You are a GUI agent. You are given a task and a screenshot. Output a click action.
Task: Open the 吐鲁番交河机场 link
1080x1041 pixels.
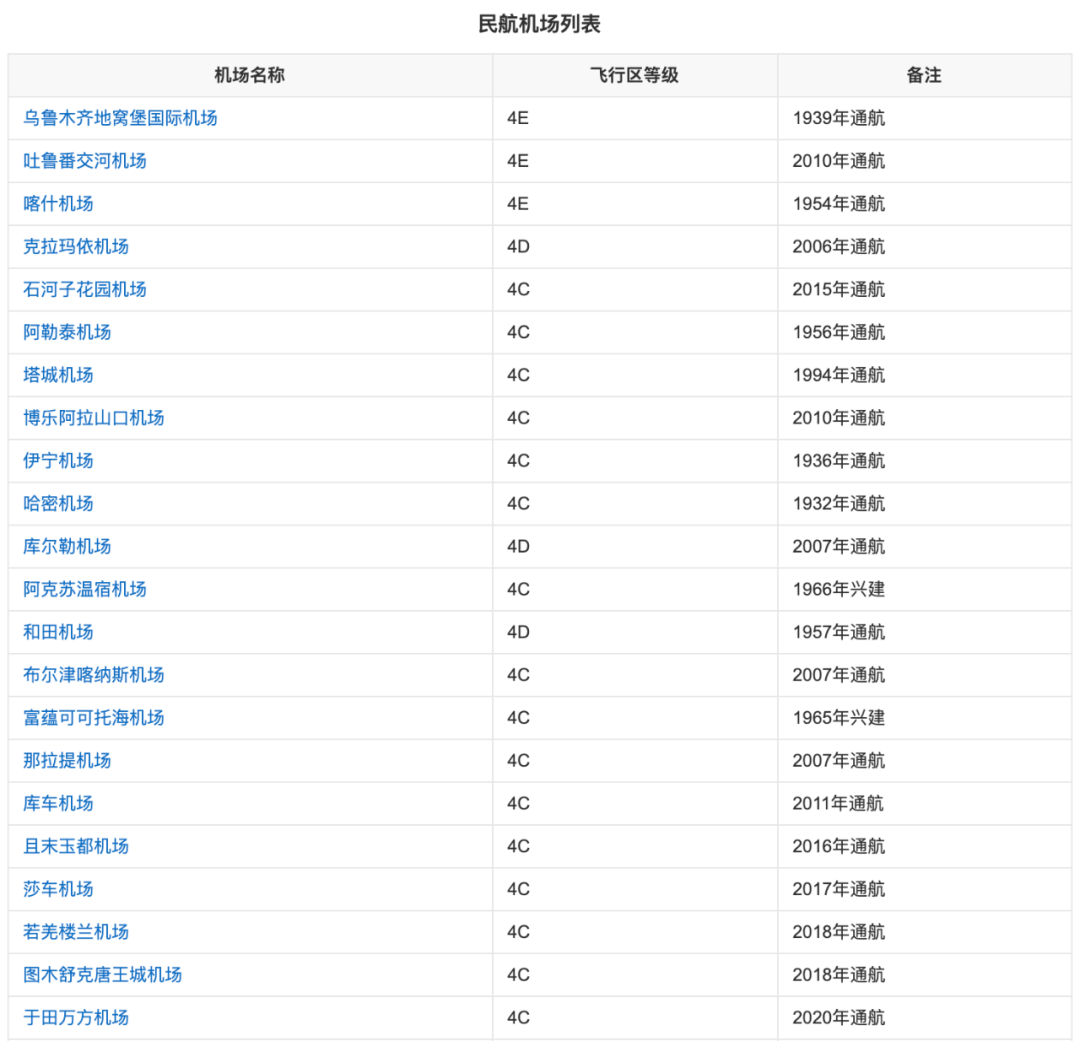click(x=85, y=161)
